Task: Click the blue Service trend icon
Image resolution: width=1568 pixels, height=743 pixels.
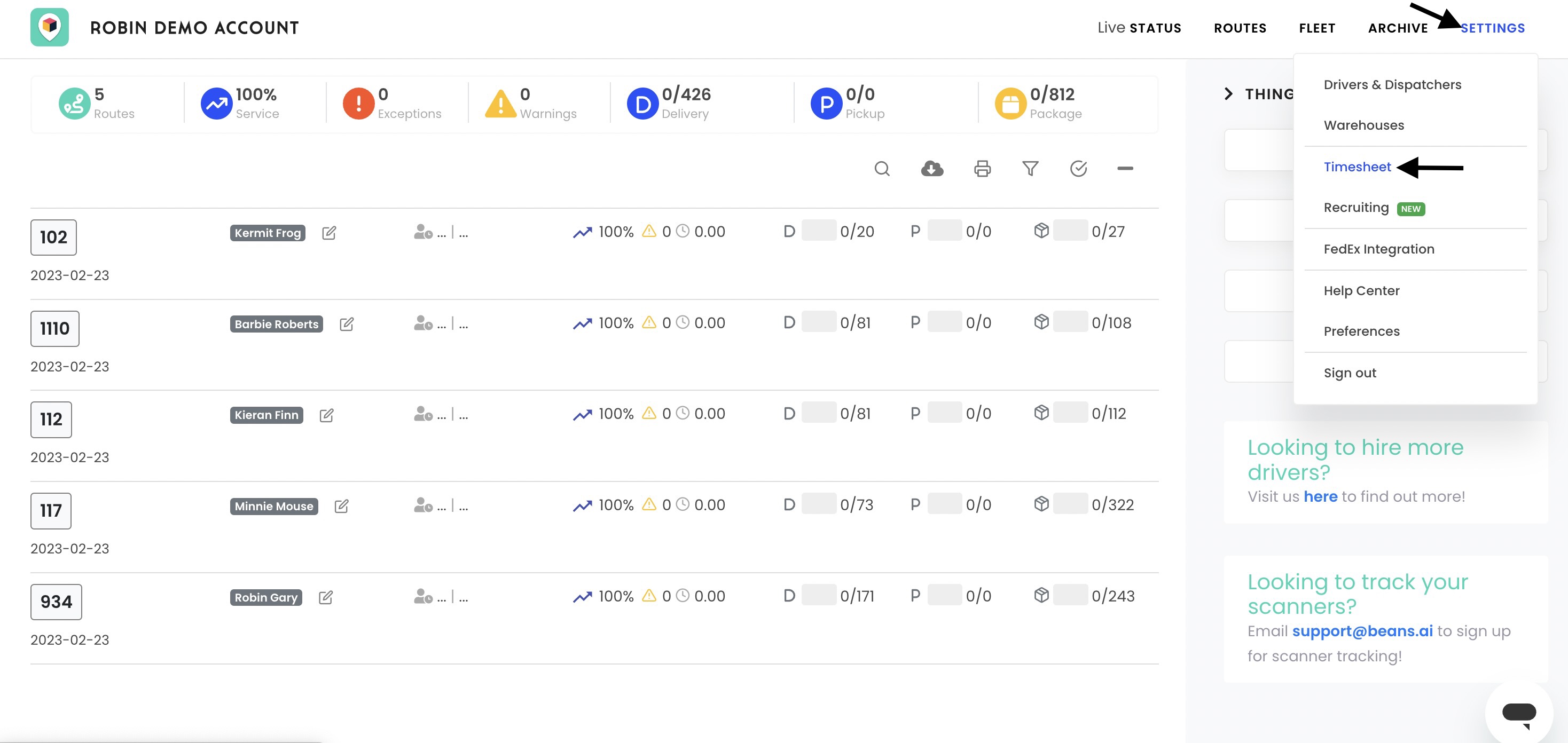Action: [x=216, y=104]
